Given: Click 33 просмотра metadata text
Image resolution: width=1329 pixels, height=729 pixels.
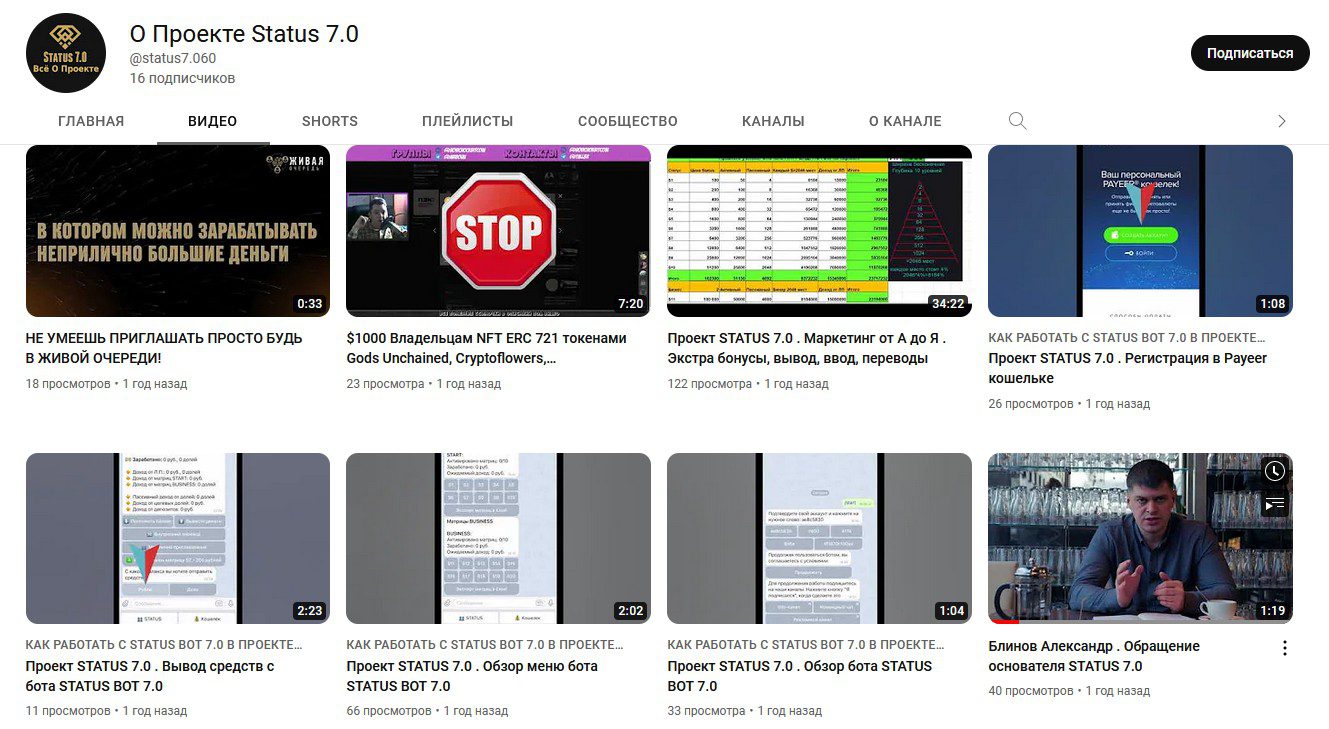Looking at the screenshot, I should 706,711.
